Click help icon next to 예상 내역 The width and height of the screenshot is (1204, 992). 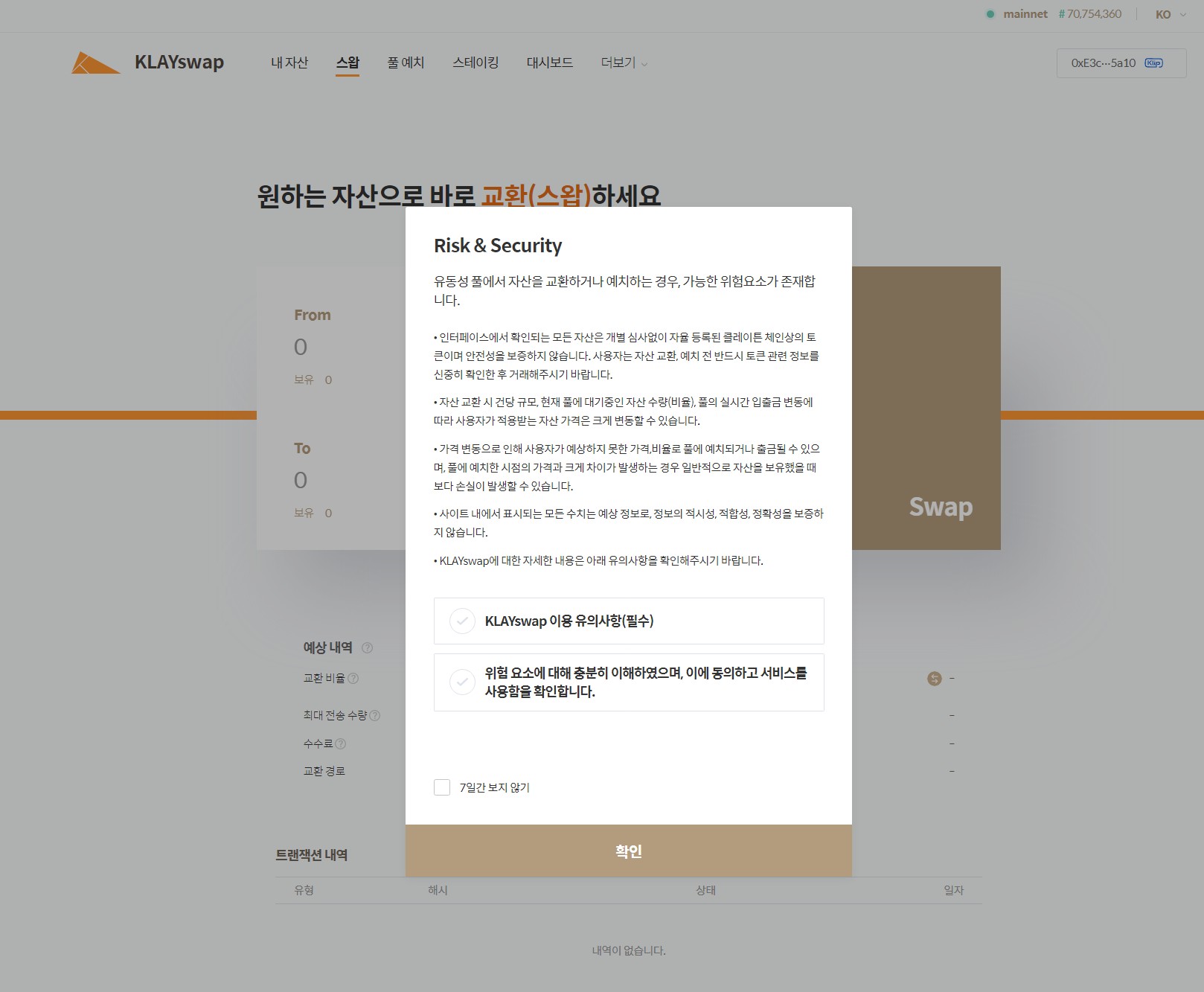[x=367, y=648]
